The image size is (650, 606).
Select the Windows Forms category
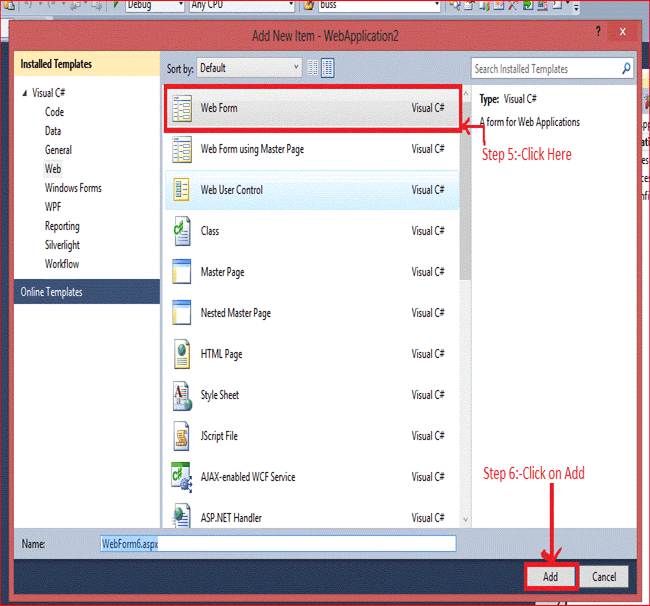pos(73,188)
